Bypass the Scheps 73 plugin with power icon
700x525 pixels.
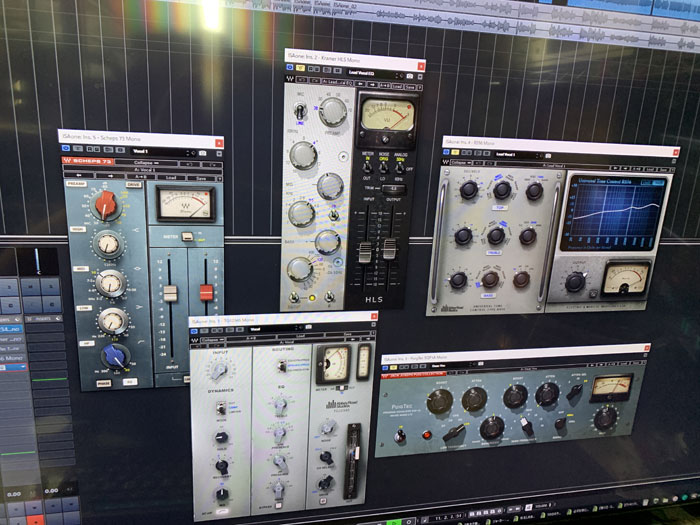pyautogui.click(x=66, y=148)
